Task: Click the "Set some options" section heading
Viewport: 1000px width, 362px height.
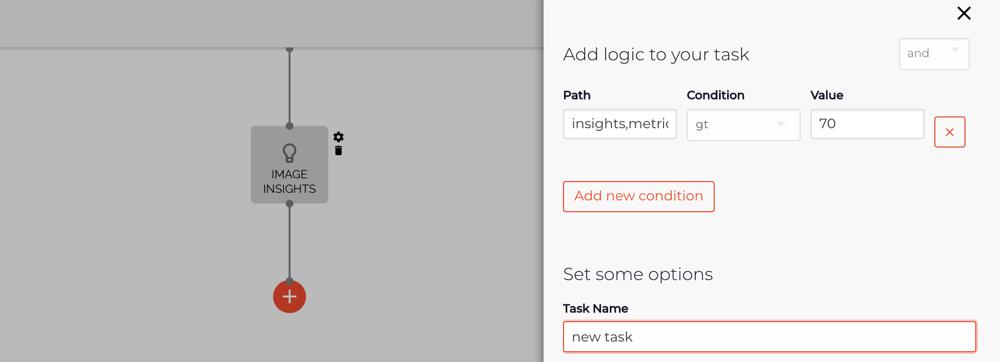Action: [x=638, y=275]
